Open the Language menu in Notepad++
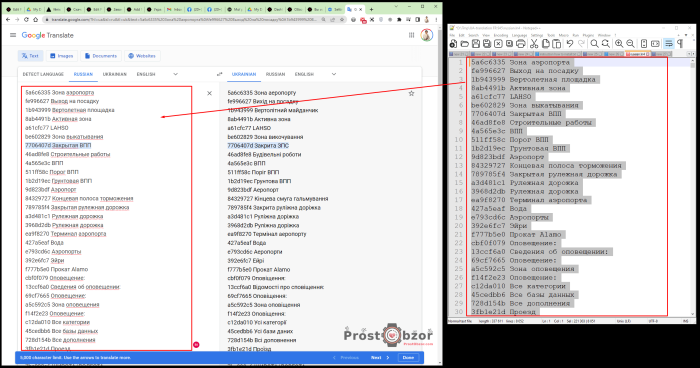Image resolution: width=700 pixels, height=368 pixels. pyautogui.click(x=519, y=35)
